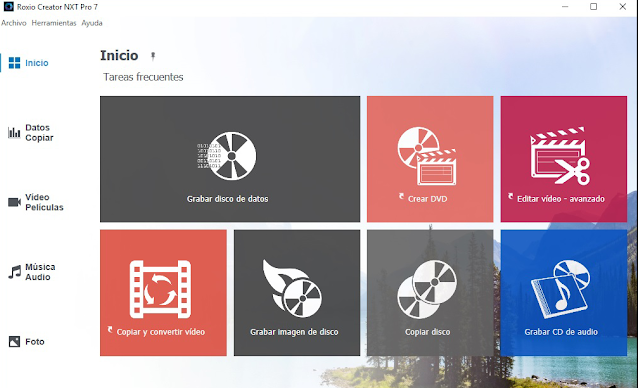Click the data disc icon on dark tile

227,156
